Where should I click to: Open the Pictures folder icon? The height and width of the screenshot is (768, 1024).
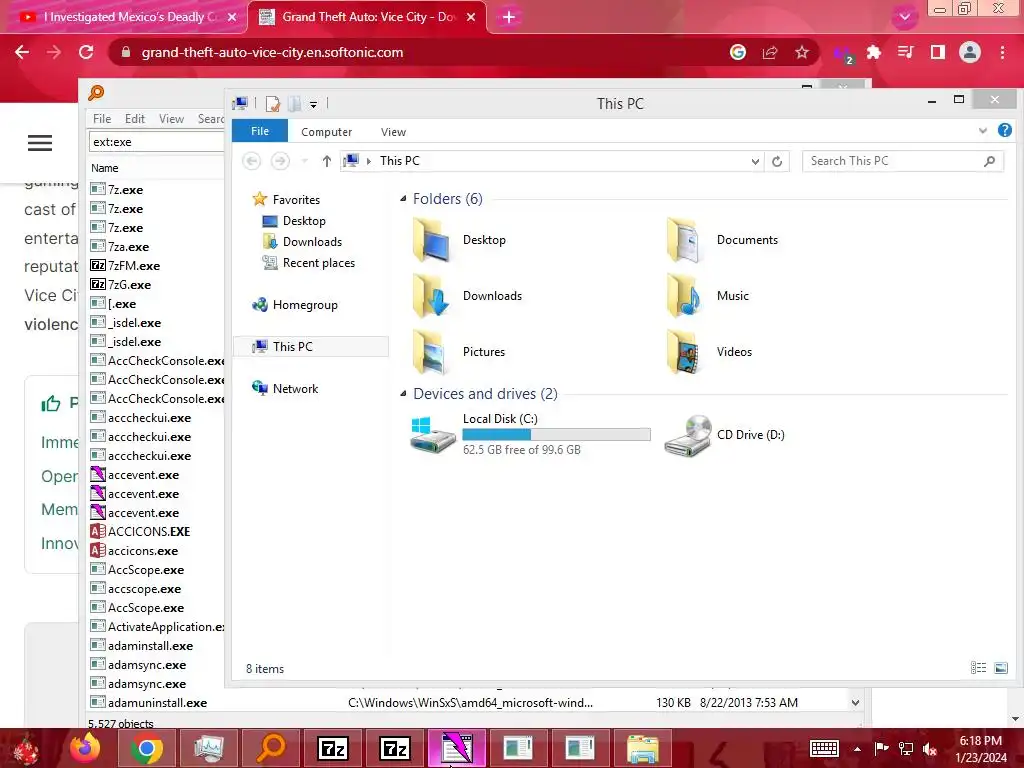[431, 352]
